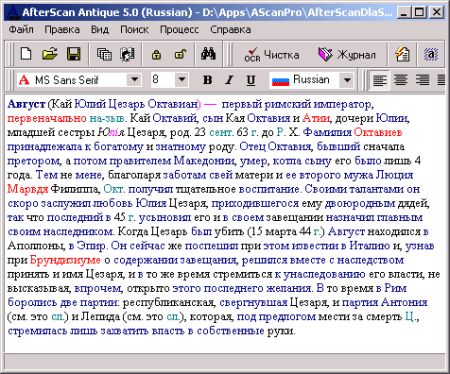
Task: Click the red word Брундизиуме
Action: tap(65, 260)
